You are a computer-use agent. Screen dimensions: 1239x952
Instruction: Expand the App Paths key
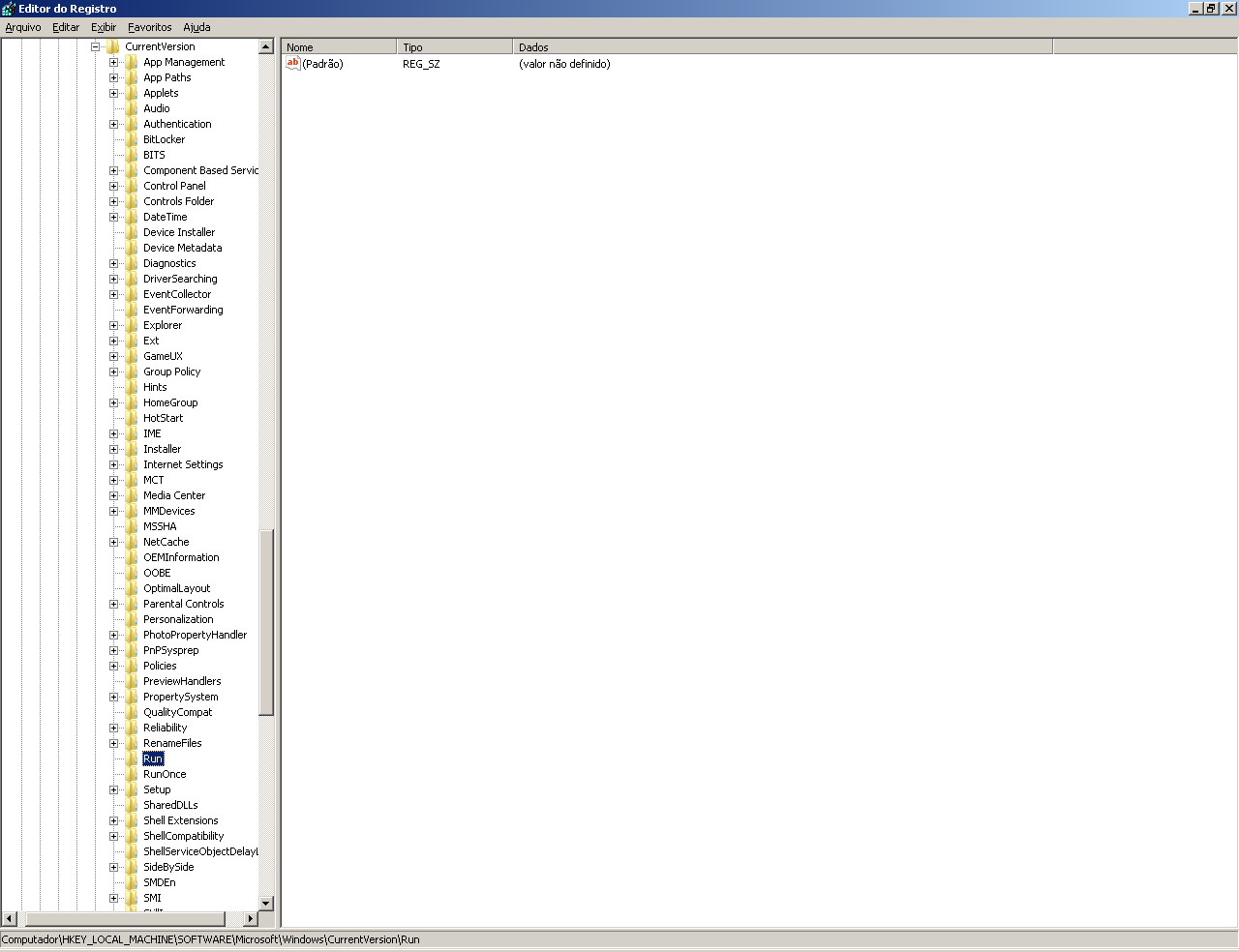[114, 77]
